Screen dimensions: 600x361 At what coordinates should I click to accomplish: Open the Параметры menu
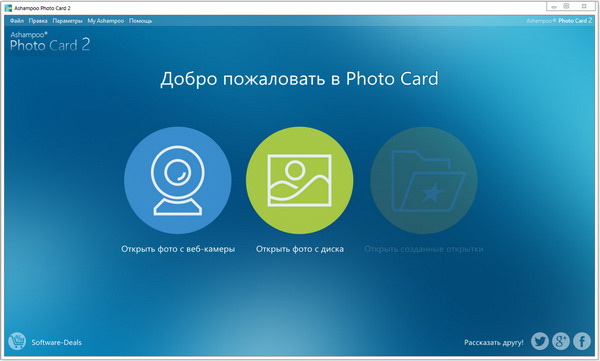coord(67,21)
